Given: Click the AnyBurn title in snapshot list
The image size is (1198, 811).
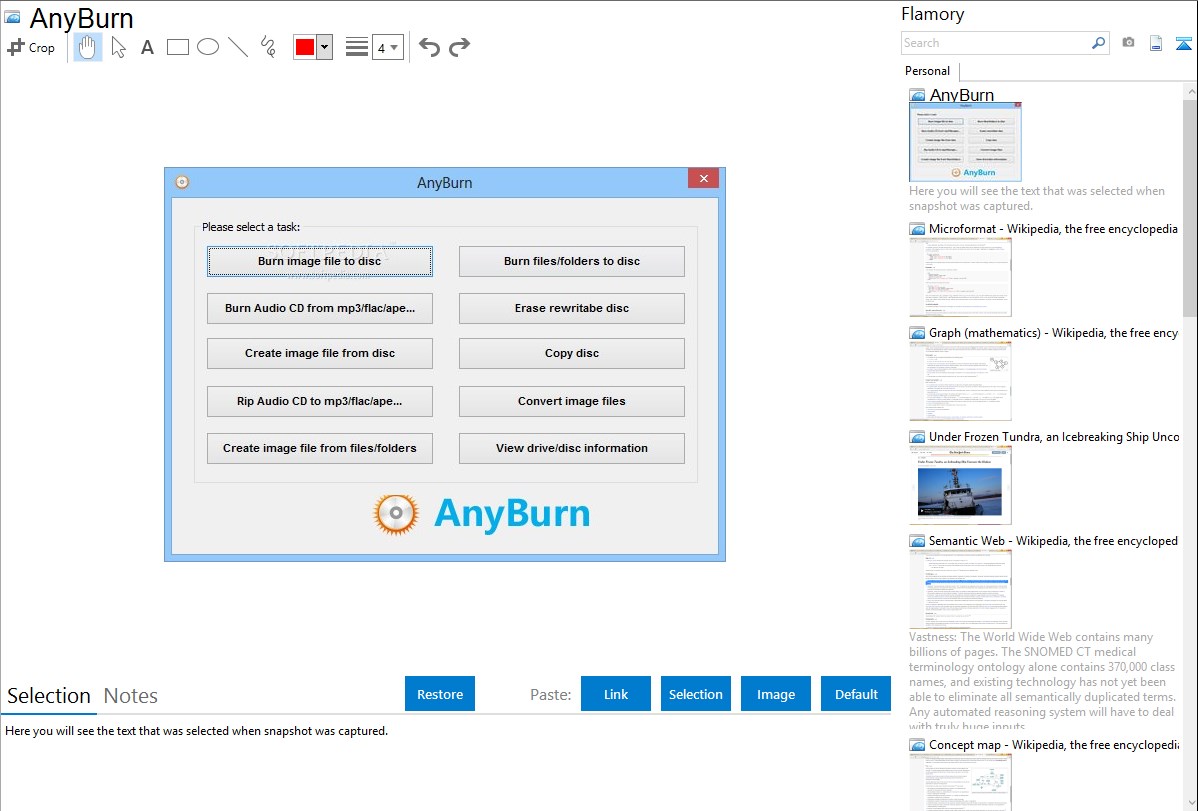Looking at the screenshot, I should click(961, 95).
